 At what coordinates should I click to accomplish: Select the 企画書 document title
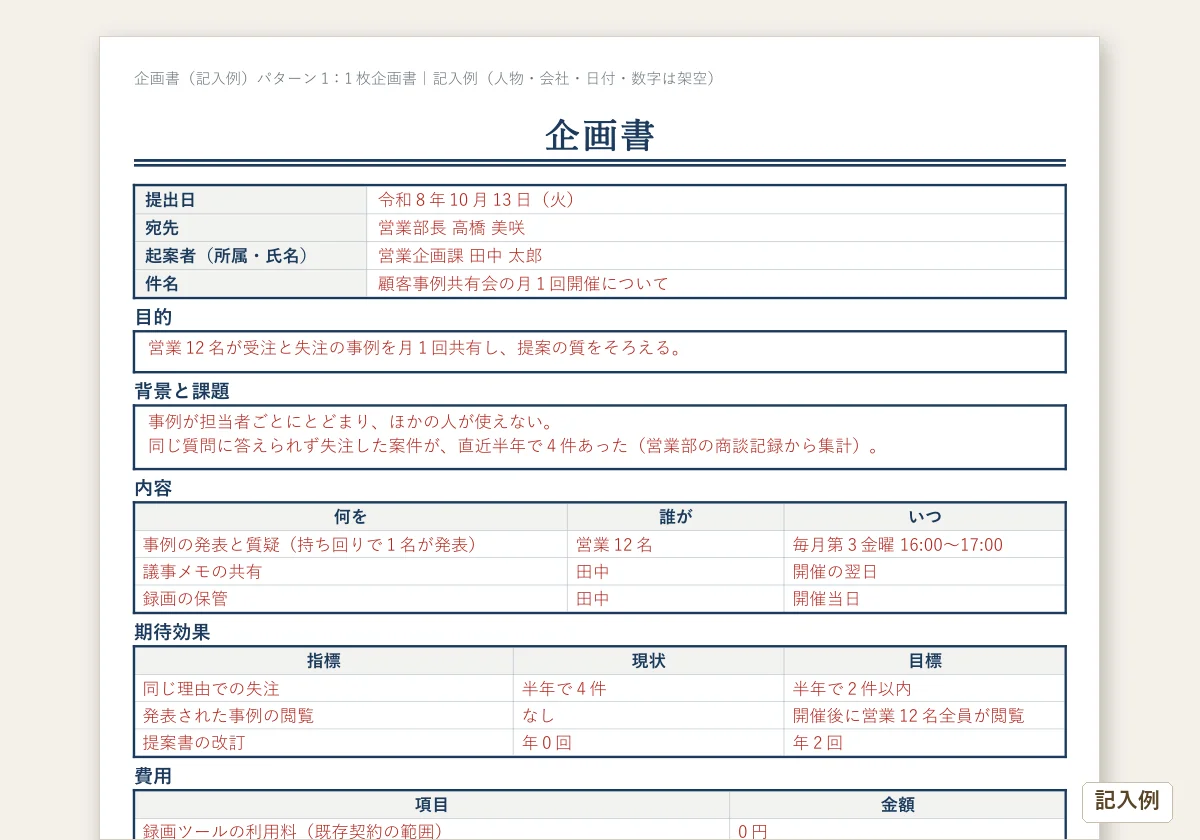[x=600, y=135]
